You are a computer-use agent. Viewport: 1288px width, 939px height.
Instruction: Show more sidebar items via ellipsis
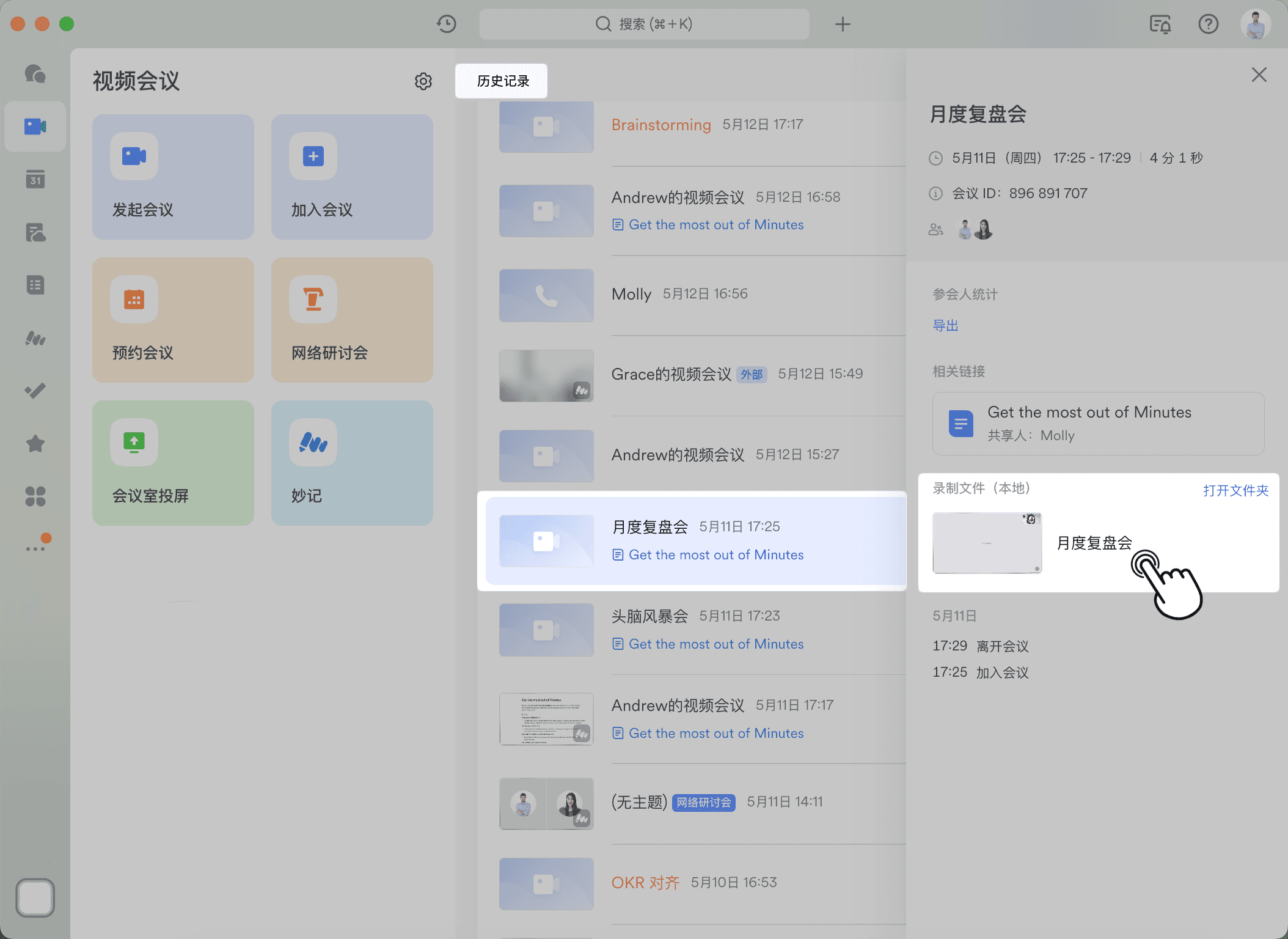point(35,548)
